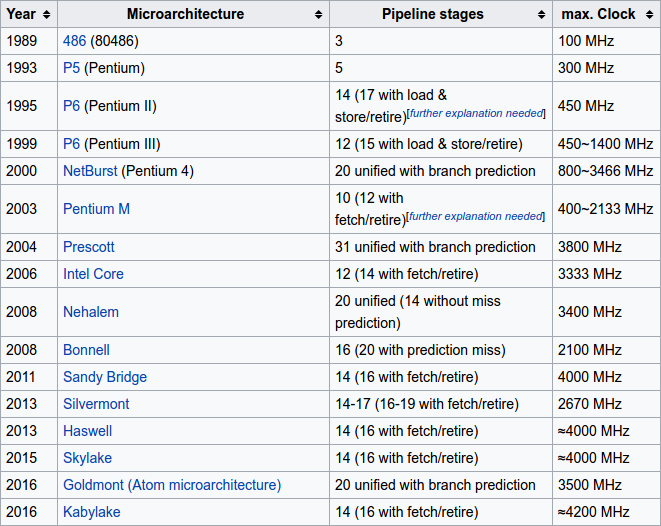
Task: Click the 800~3466 MHz clock cell
Action: [x=606, y=171]
